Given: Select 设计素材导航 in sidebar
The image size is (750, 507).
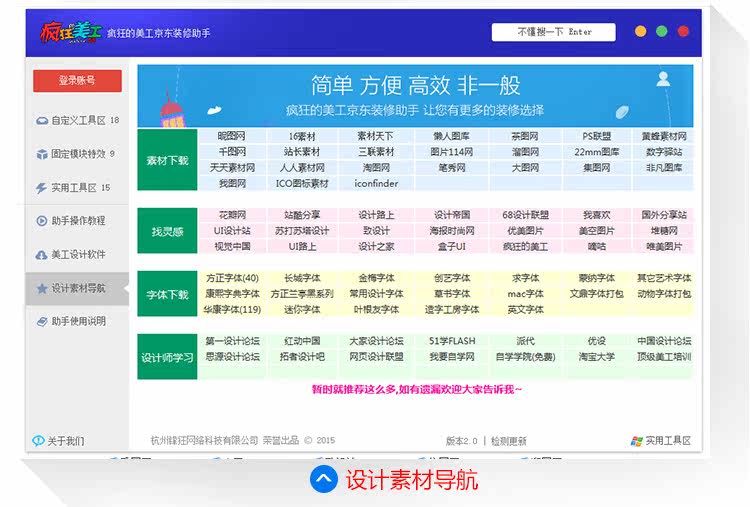Looking at the screenshot, I should point(77,288).
